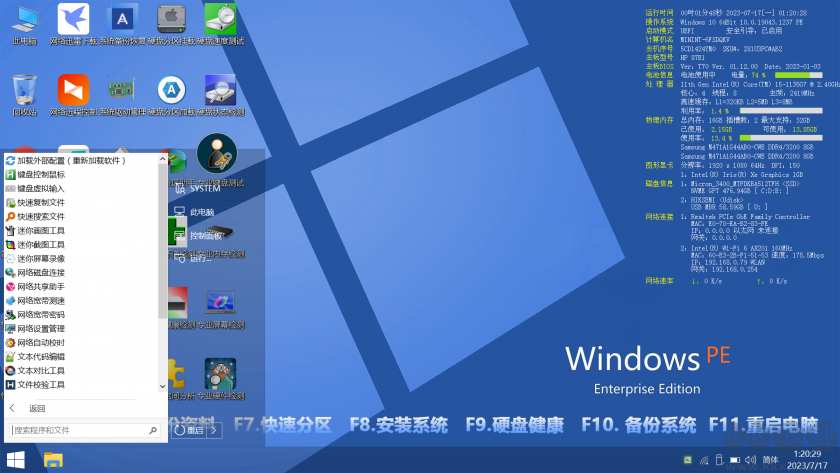This screenshot has height=473, width=840.
Task: Open File Explorer from the taskbar
Action: [x=53, y=460]
